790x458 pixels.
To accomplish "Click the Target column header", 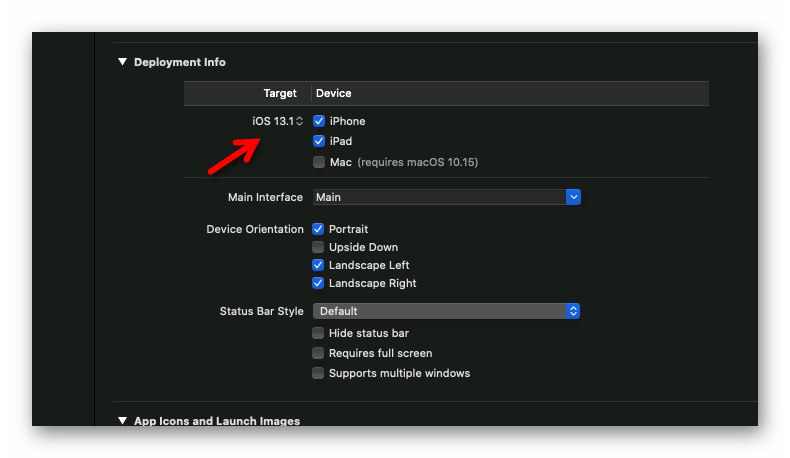I will (x=280, y=93).
